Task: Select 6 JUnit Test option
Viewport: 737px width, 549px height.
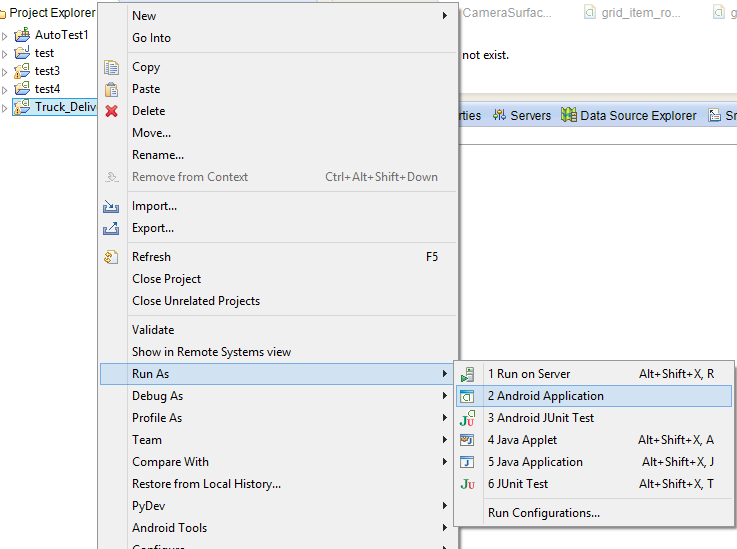Action: point(518,484)
